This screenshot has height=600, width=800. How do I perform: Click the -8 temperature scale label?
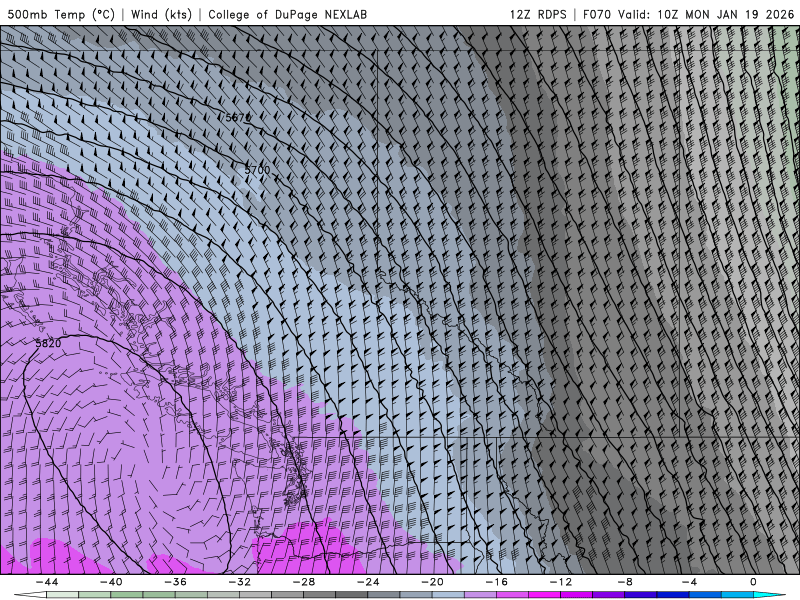click(x=624, y=582)
